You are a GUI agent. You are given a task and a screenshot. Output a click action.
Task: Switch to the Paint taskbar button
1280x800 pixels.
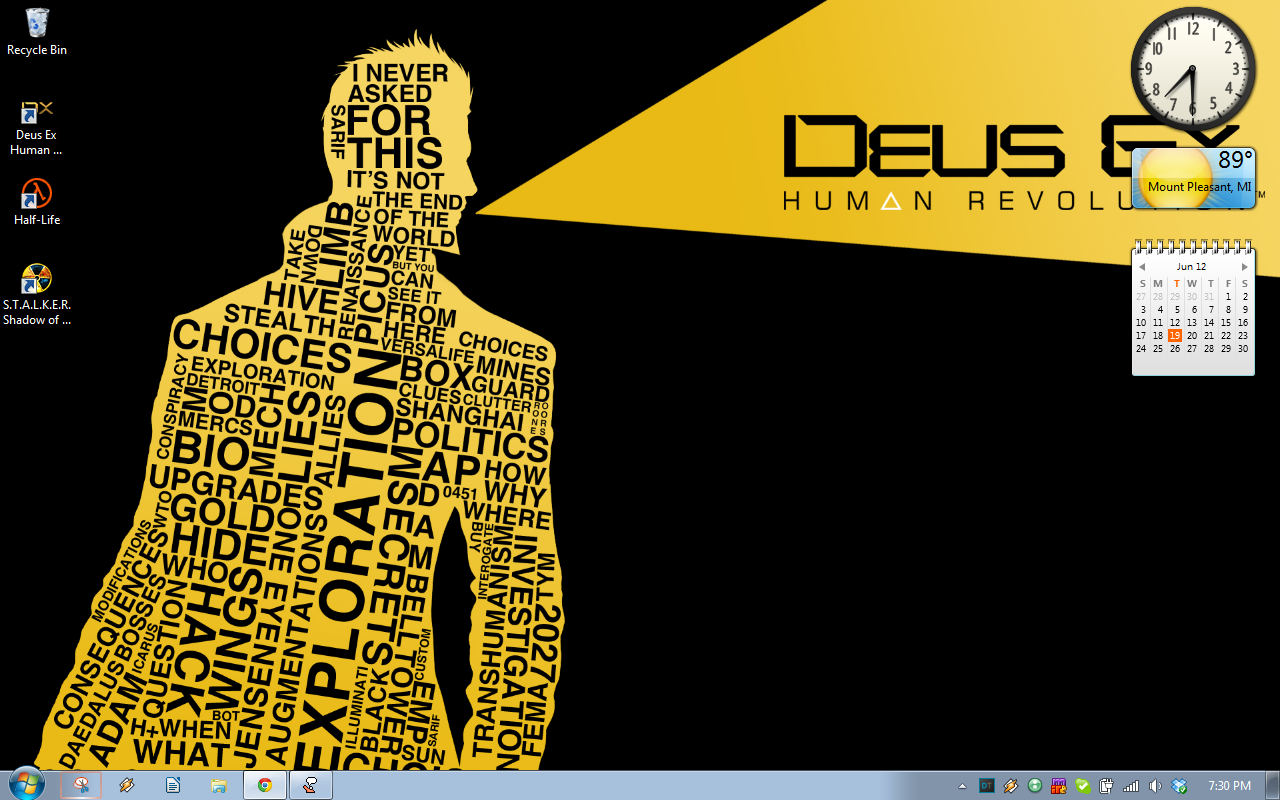[x=311, y=785]
